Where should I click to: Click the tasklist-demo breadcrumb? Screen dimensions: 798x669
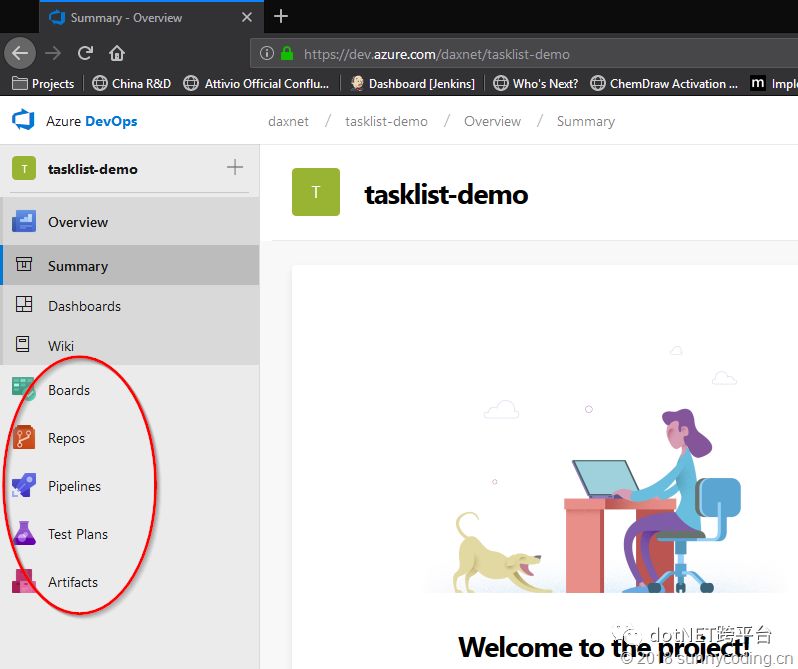(386, 121)
